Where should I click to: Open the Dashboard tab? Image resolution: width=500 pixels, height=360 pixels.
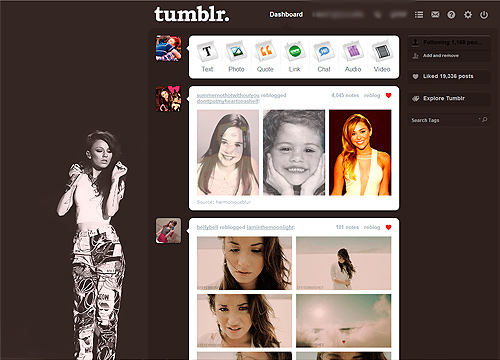click(286, 15)
